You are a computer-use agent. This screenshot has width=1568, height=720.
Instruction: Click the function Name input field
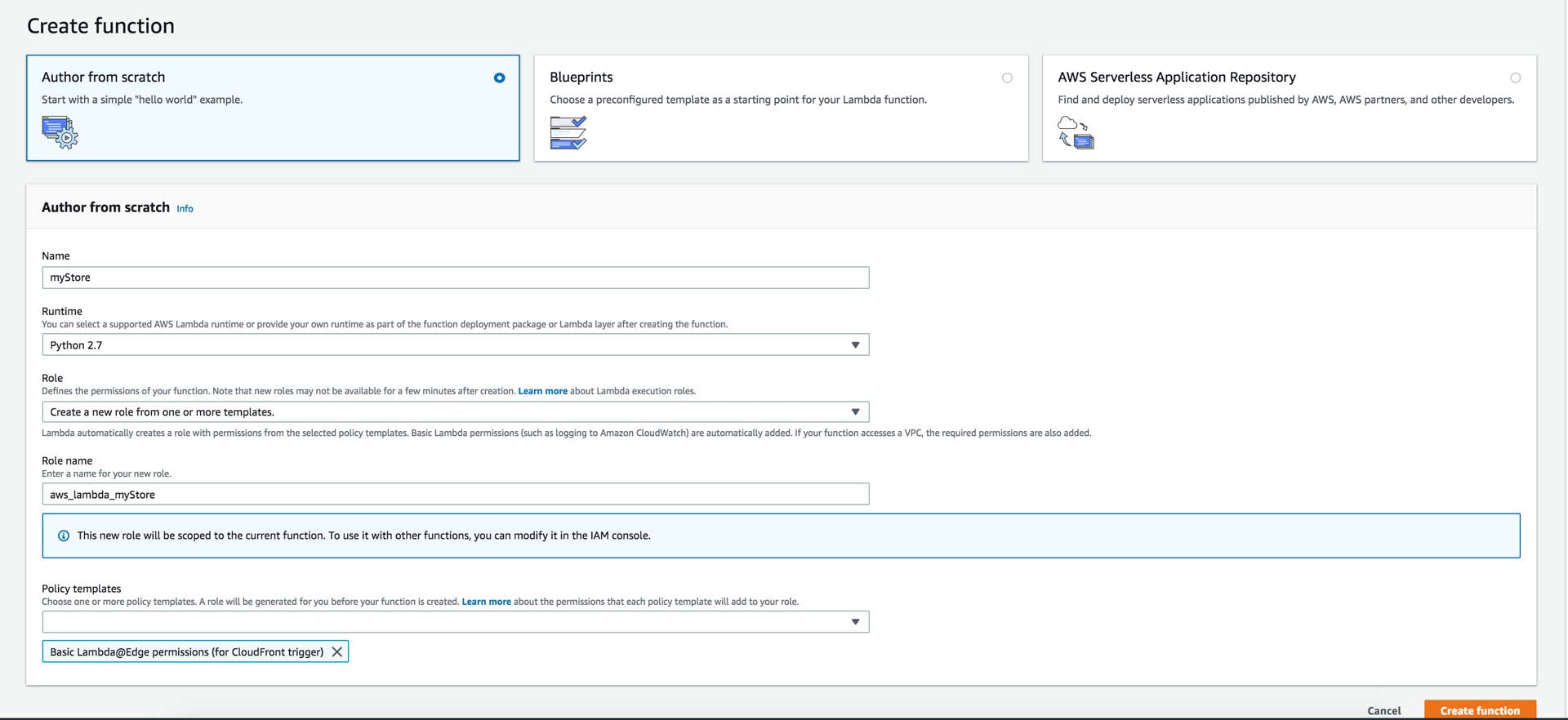455,278
